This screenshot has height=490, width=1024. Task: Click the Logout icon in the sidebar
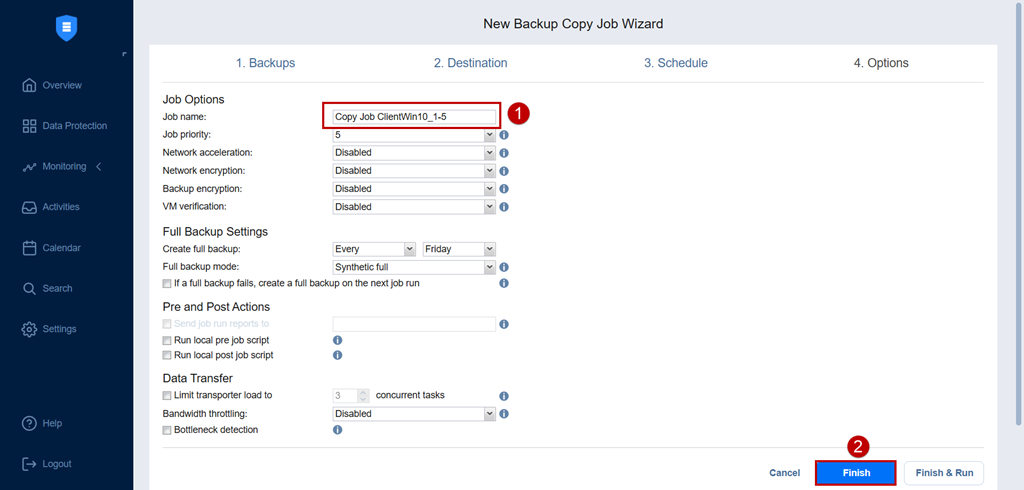[29, 464]
